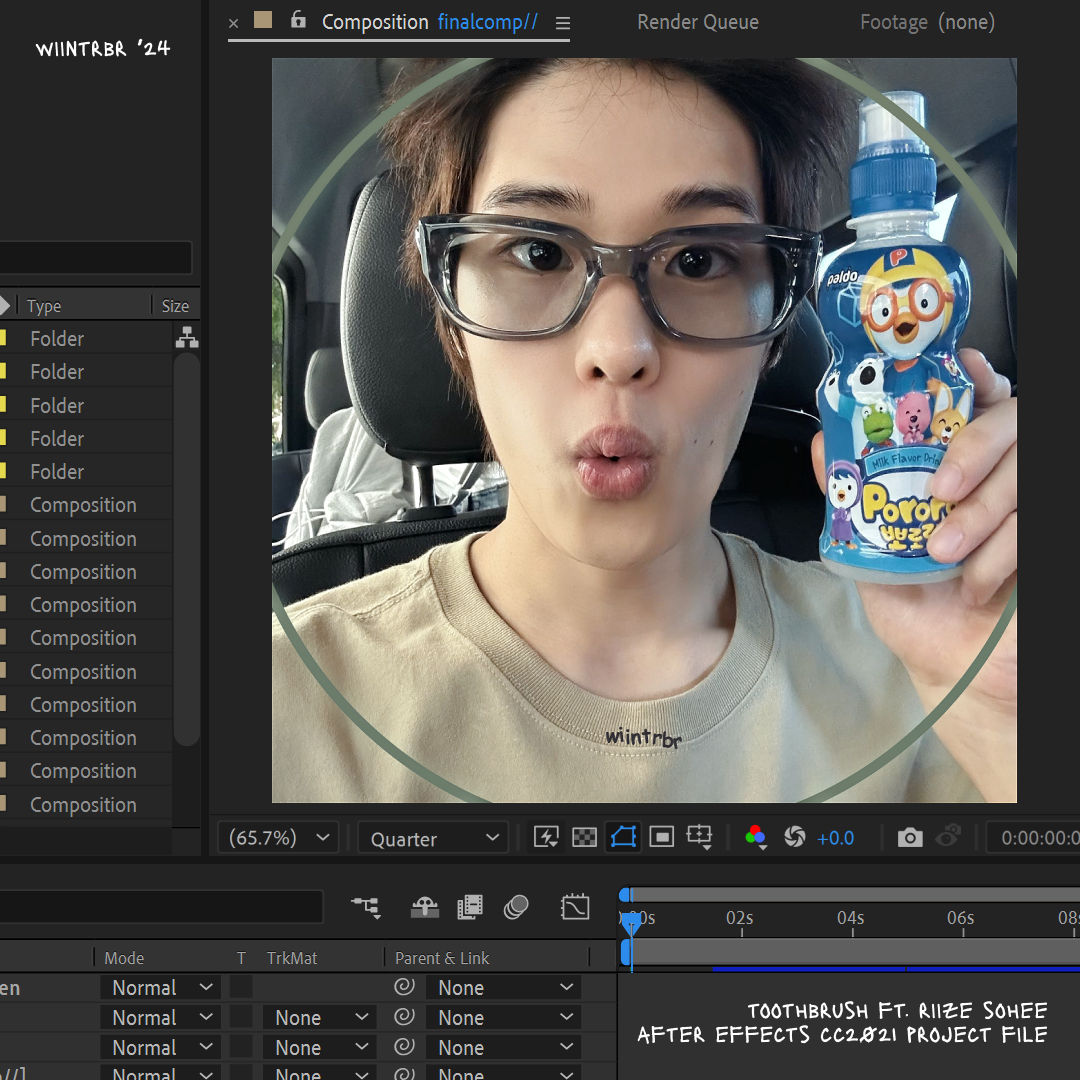Toggle the transparency grid
The image size is (1080, 1080).
584,837
